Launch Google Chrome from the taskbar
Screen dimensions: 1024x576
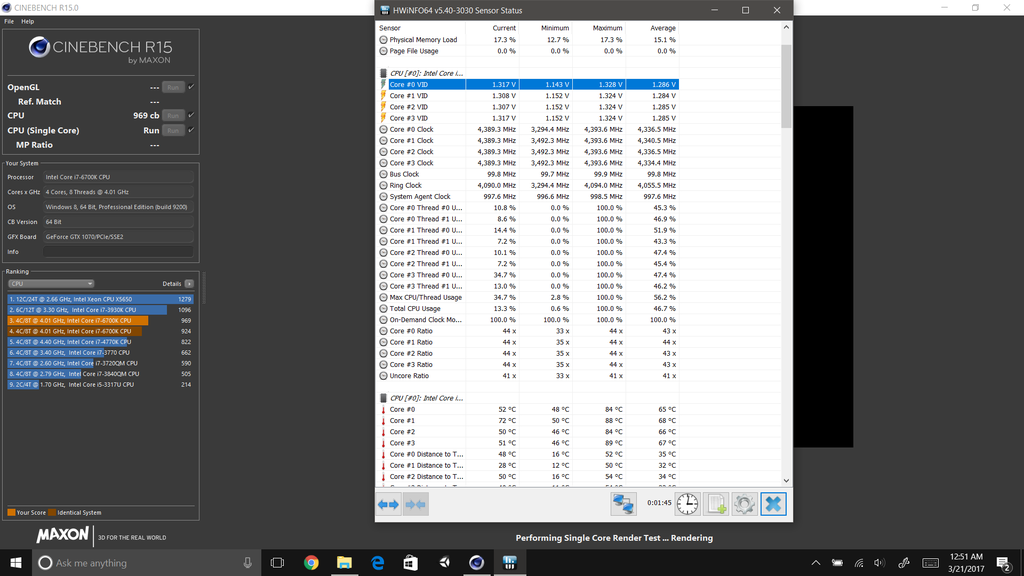(x=311, y=562)
